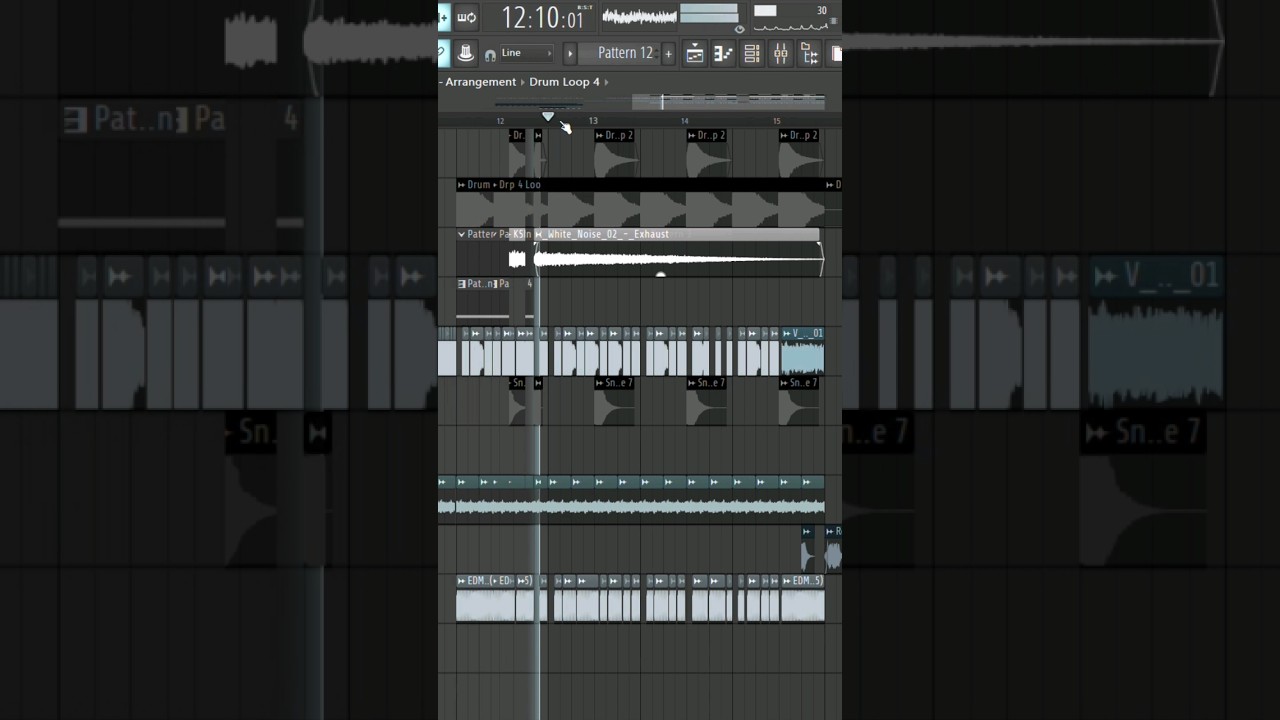Select the EDM..5) clip at bar 15
The height and width of the screenshot is (720, 1280).
pos(803,599)
